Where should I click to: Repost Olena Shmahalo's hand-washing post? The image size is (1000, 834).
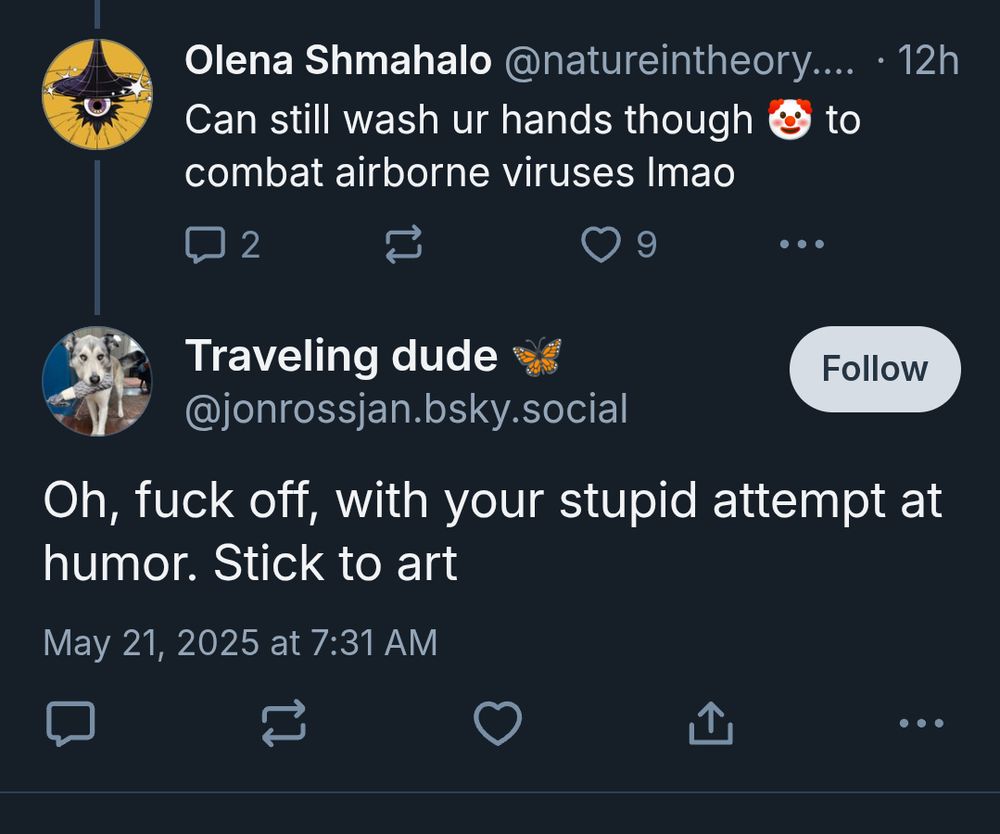pos(404,244)
